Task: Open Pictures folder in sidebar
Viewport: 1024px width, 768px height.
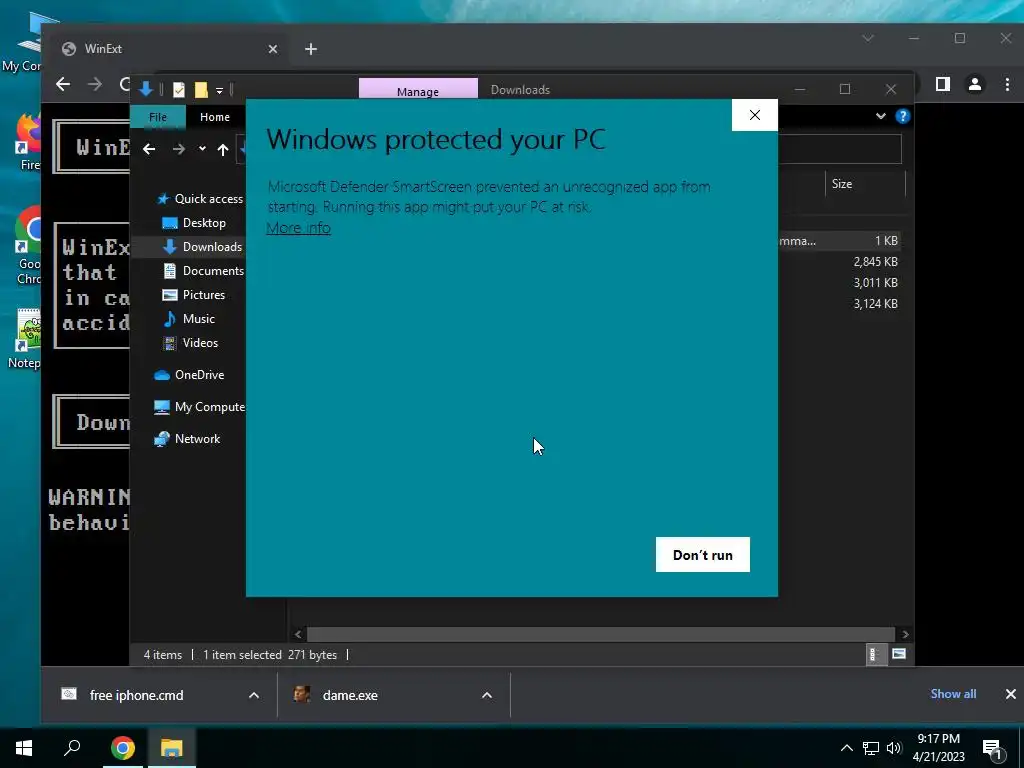Action: point(193,295)
